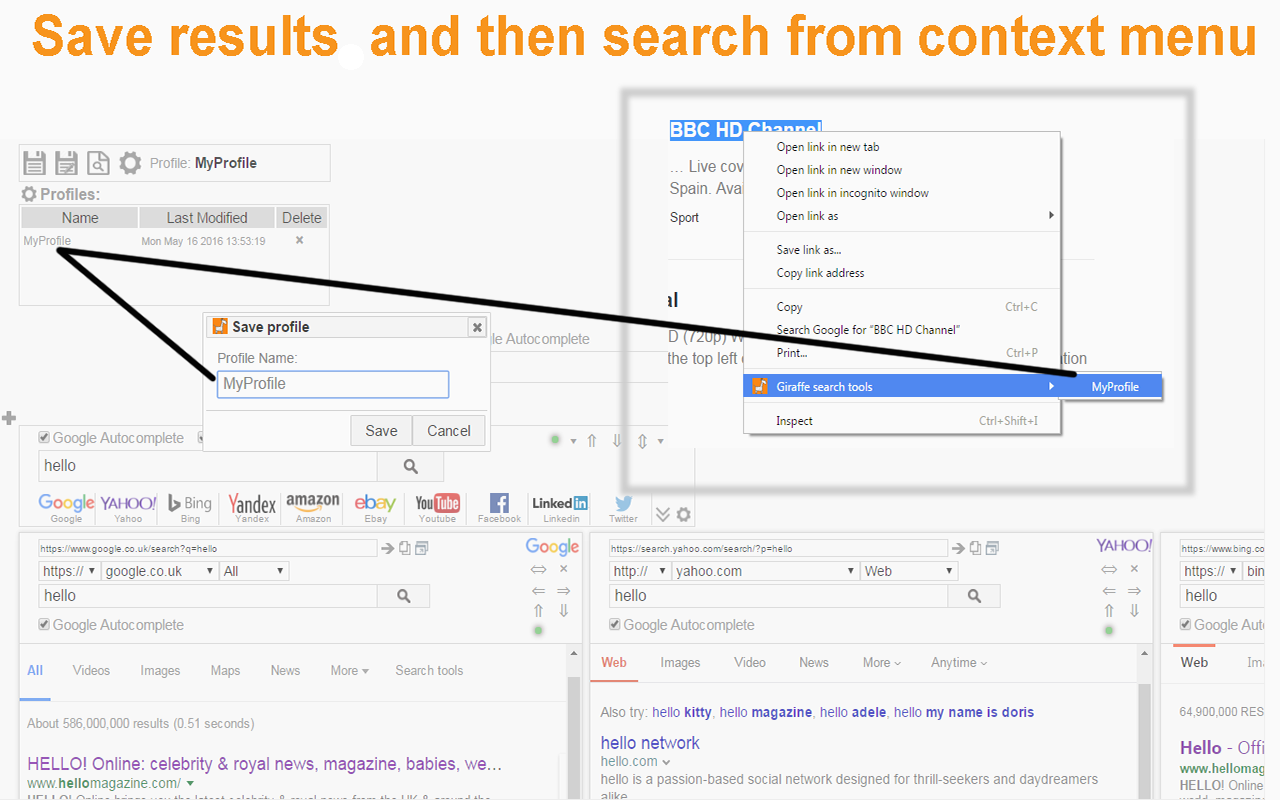The width and height of the screenshot is (1280, 800).
Task: Open Giraffe search tools submenu
Action: (x=902, y=387)
